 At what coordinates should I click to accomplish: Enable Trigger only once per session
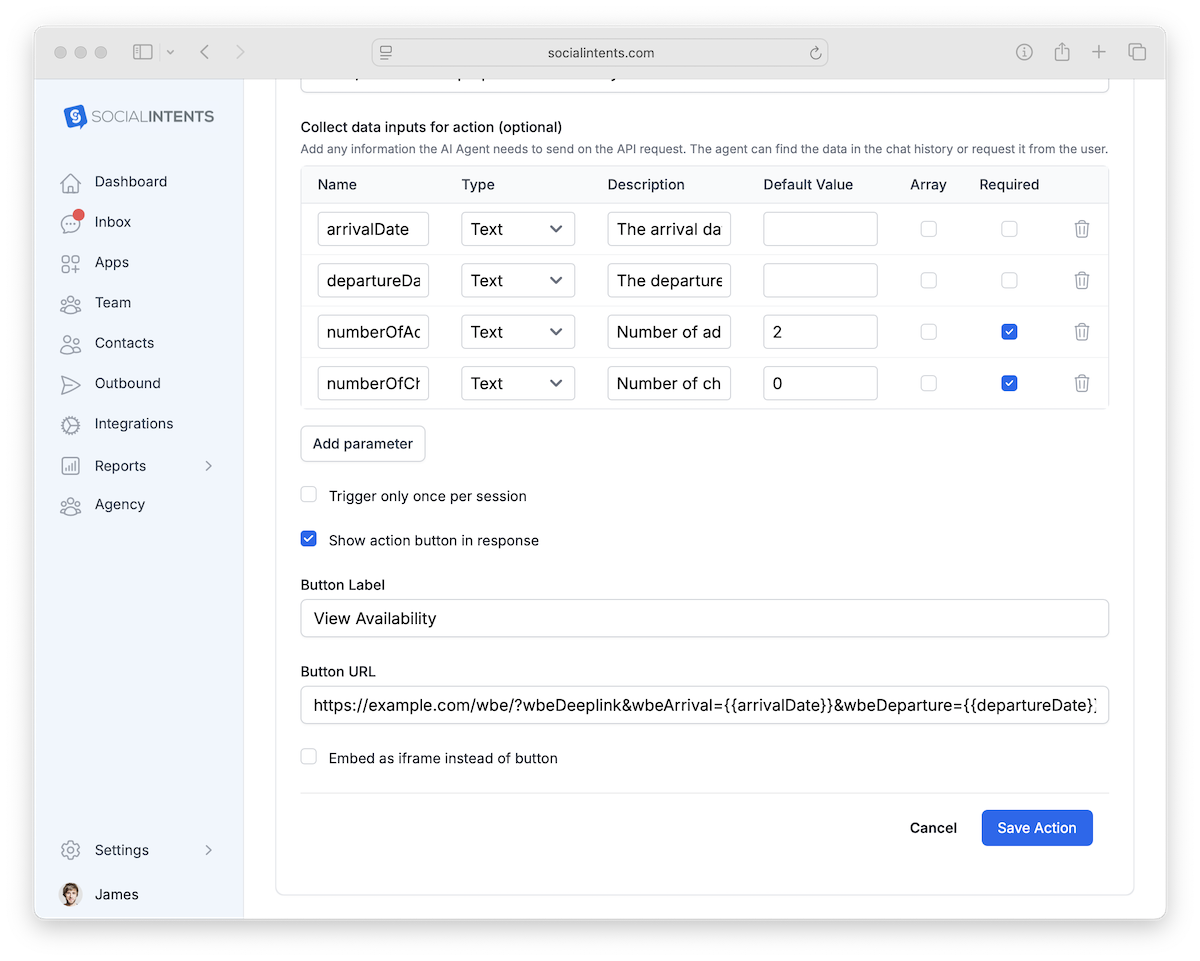pos(308,494)
